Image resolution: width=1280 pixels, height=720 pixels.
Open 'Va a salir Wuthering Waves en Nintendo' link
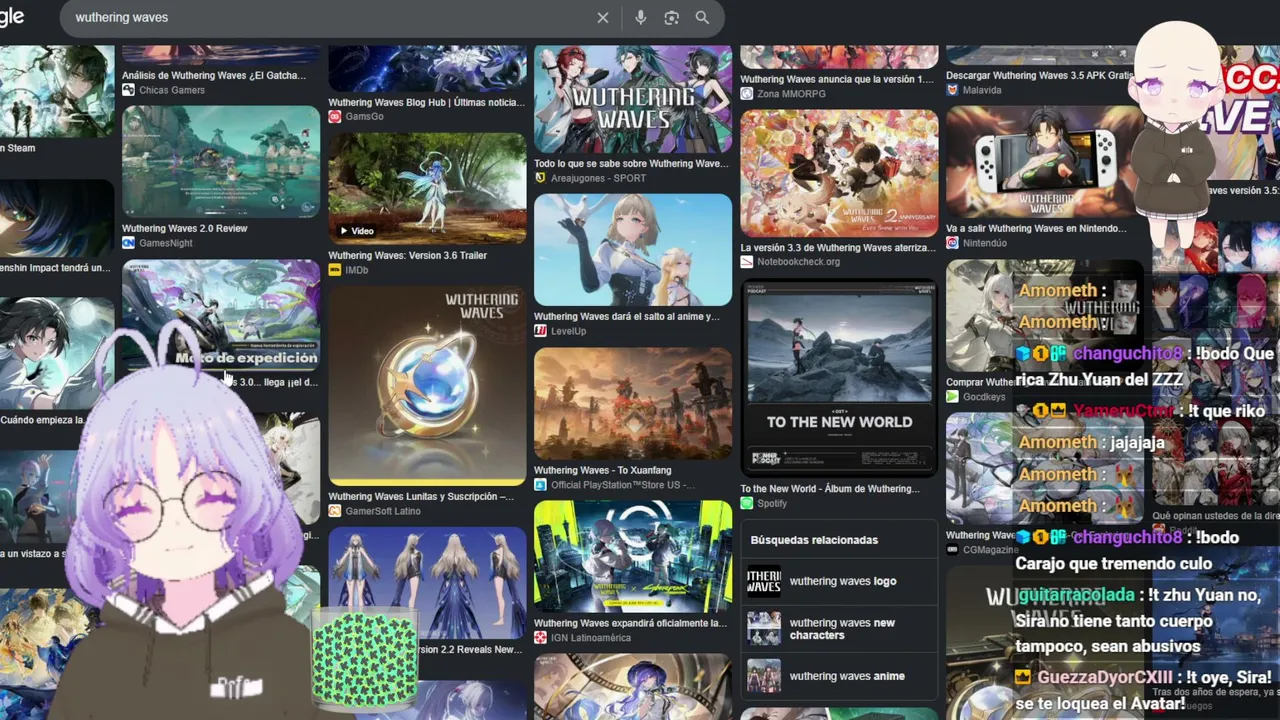point(1036,229)
